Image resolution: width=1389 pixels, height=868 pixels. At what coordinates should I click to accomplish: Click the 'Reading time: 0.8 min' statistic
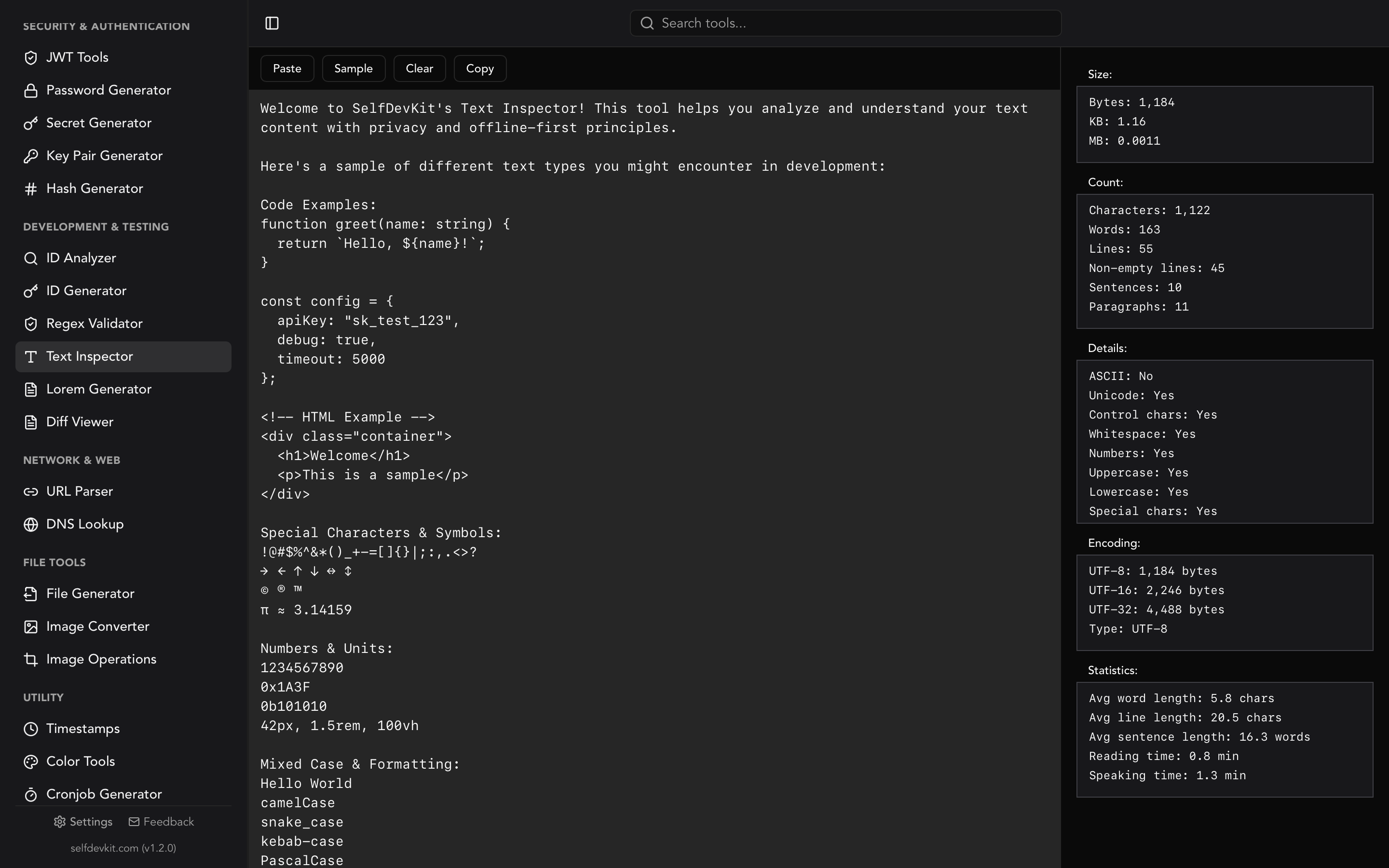(x=1164, y=756)
